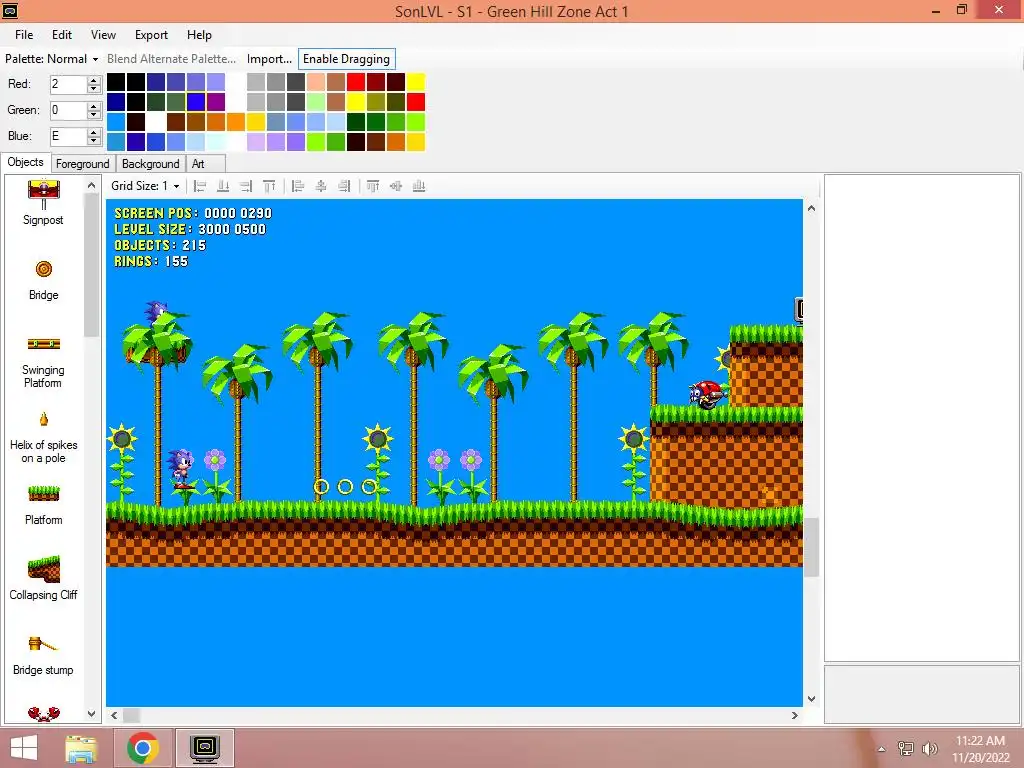Click the SonLVL taskbar icon

click(205, 748)
